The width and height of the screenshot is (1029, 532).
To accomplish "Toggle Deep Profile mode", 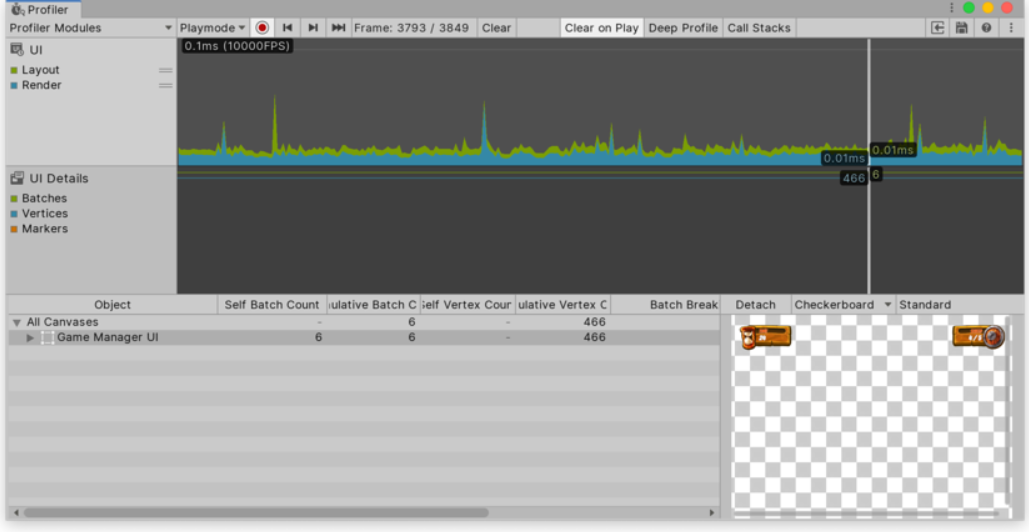I will [x=682, y=28].
